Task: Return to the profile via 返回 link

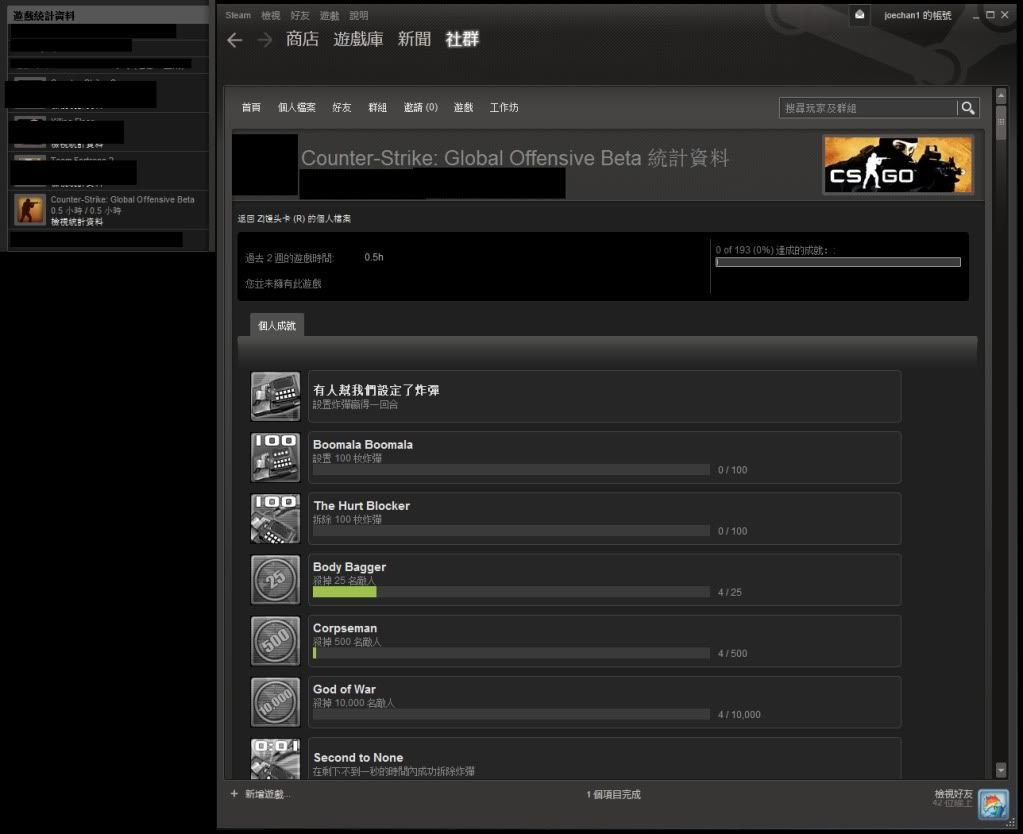Action: pyautogui.click(x=294, y=219)
